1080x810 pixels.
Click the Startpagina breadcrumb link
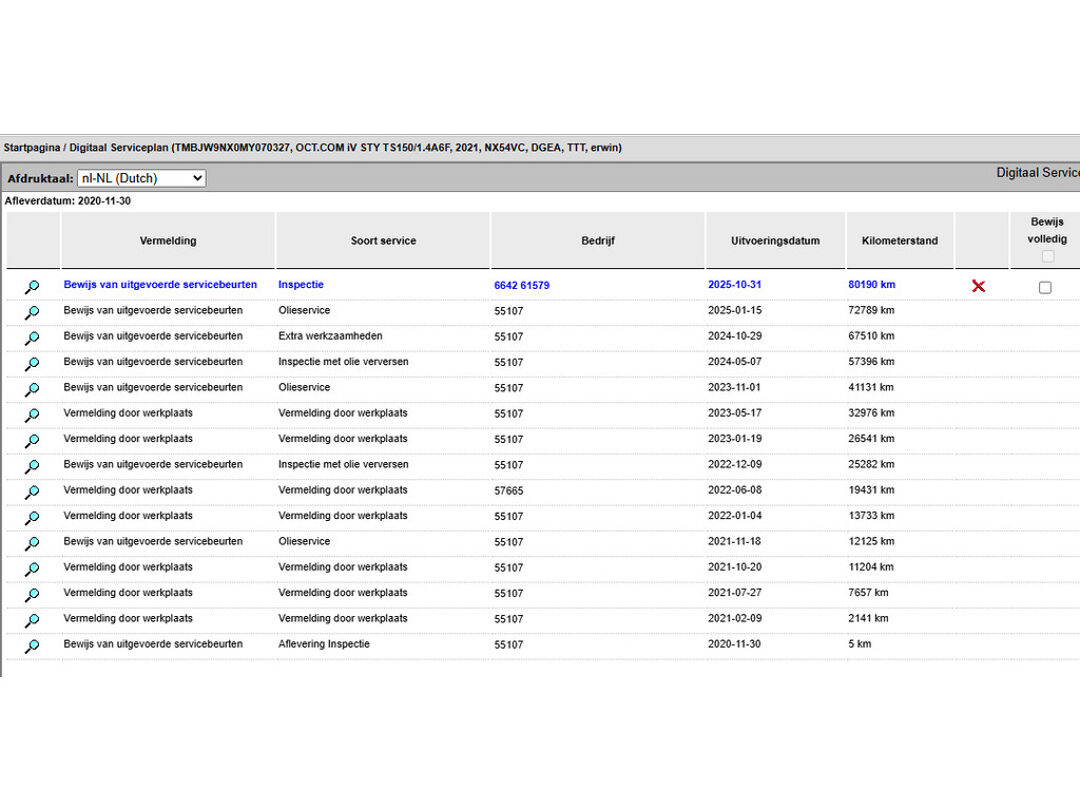pos(31,147)
